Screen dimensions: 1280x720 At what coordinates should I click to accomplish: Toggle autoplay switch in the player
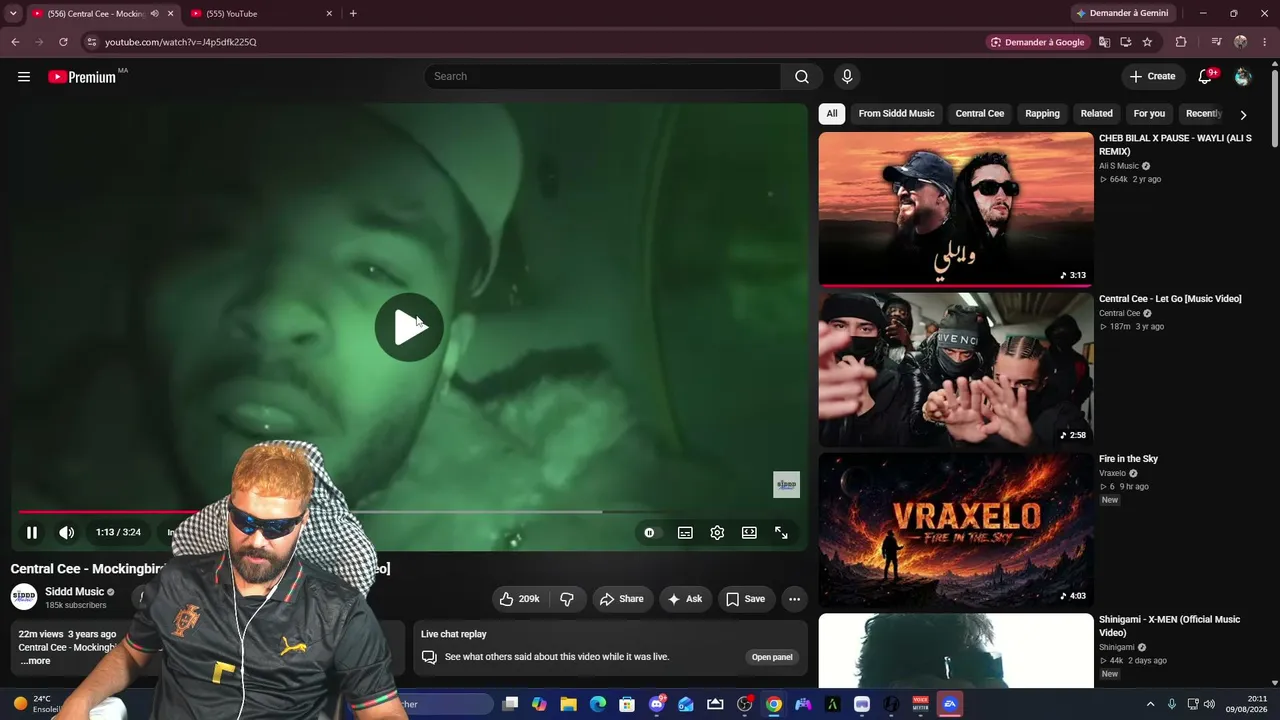(x=650, y=533)
